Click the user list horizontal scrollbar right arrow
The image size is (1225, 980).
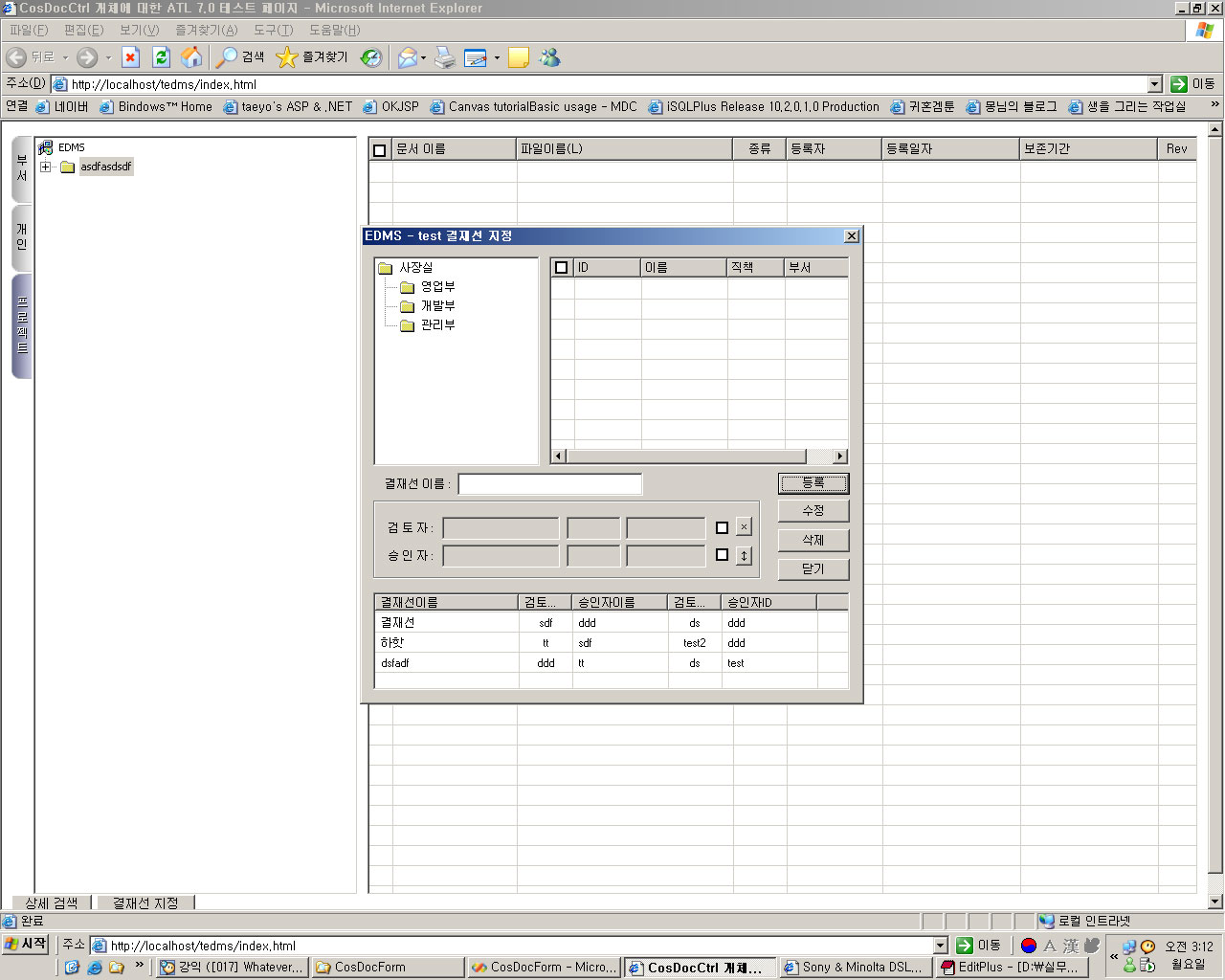click(x=839, y=457)
